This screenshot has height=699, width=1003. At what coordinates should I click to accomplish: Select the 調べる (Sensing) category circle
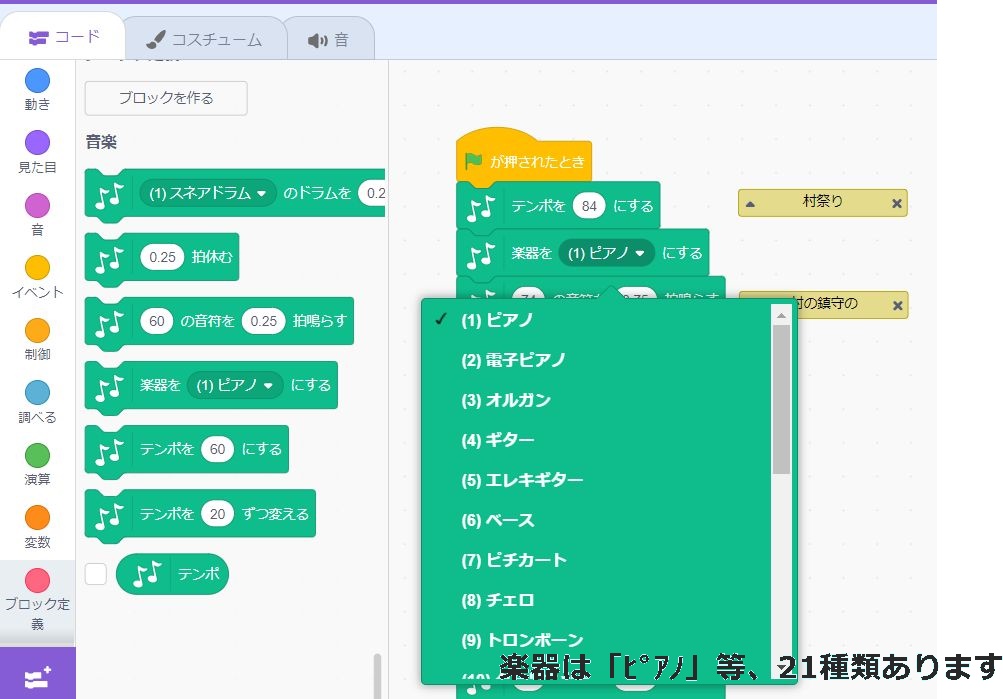37,393
